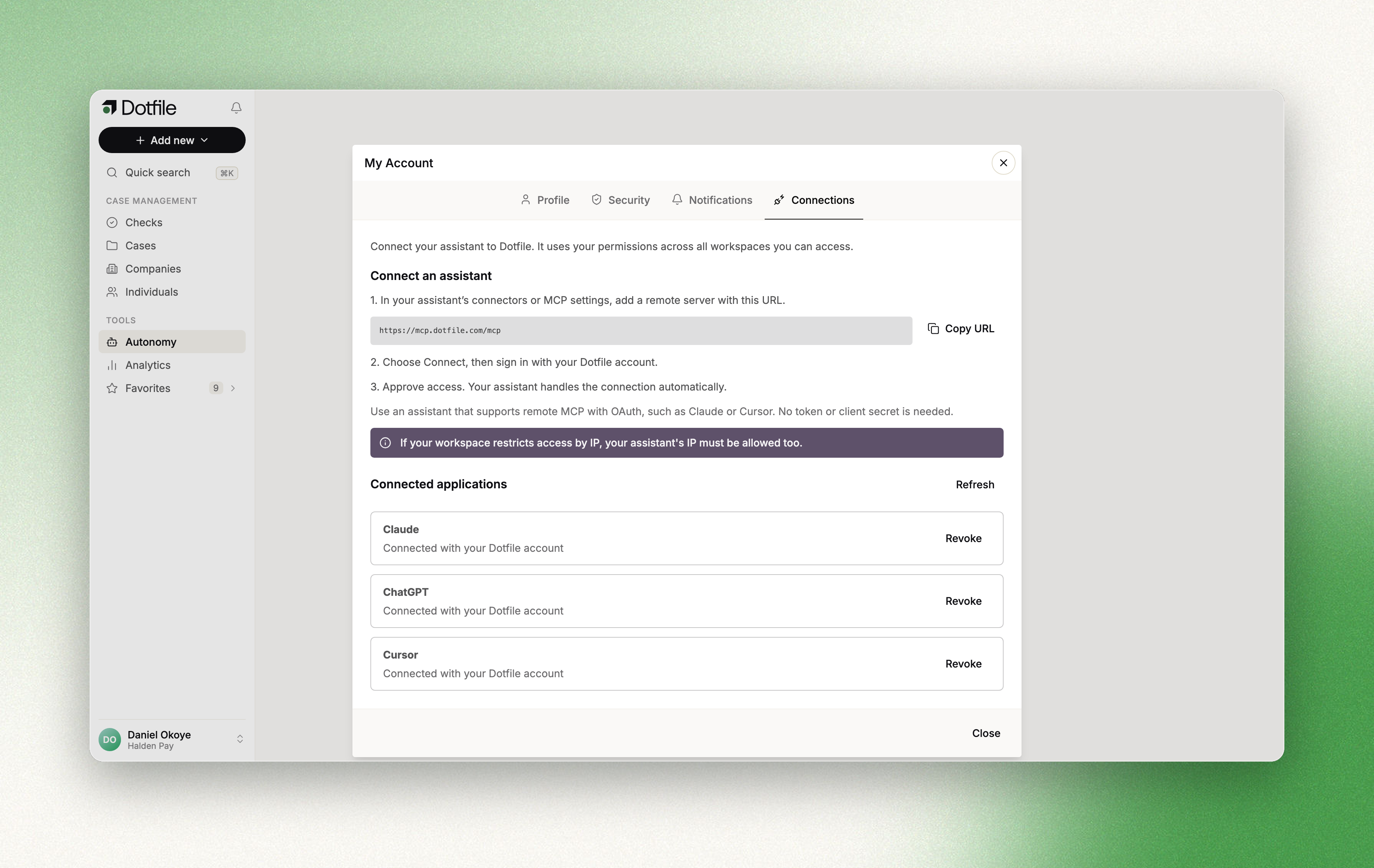Screen dimensions: 1374x868
Task: Click the copy icon beside Copy URL
Action: tap(933, 329)
